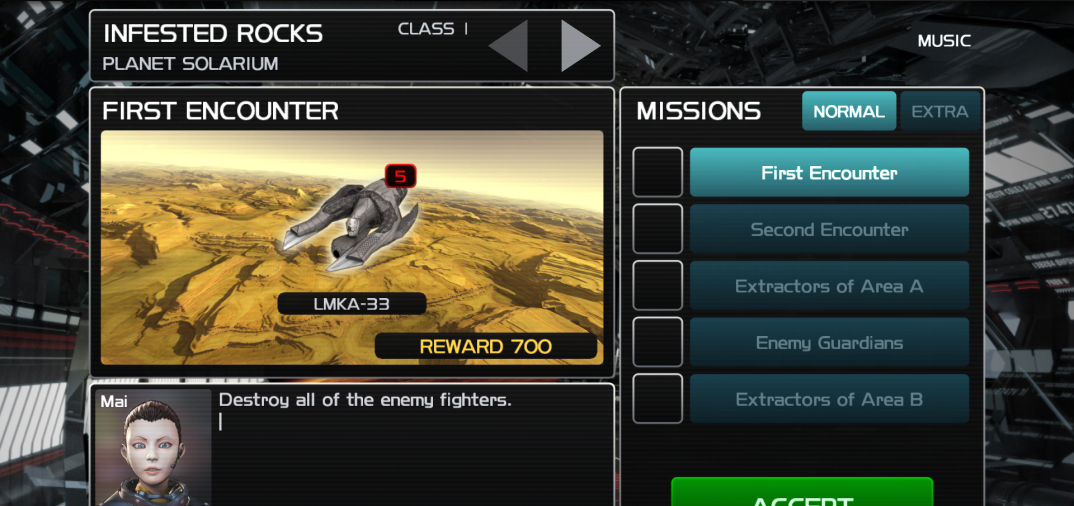This screenshot has width=1074, height=506.
Task: Advance to next area with right arrow
Action: coord(580,45)
